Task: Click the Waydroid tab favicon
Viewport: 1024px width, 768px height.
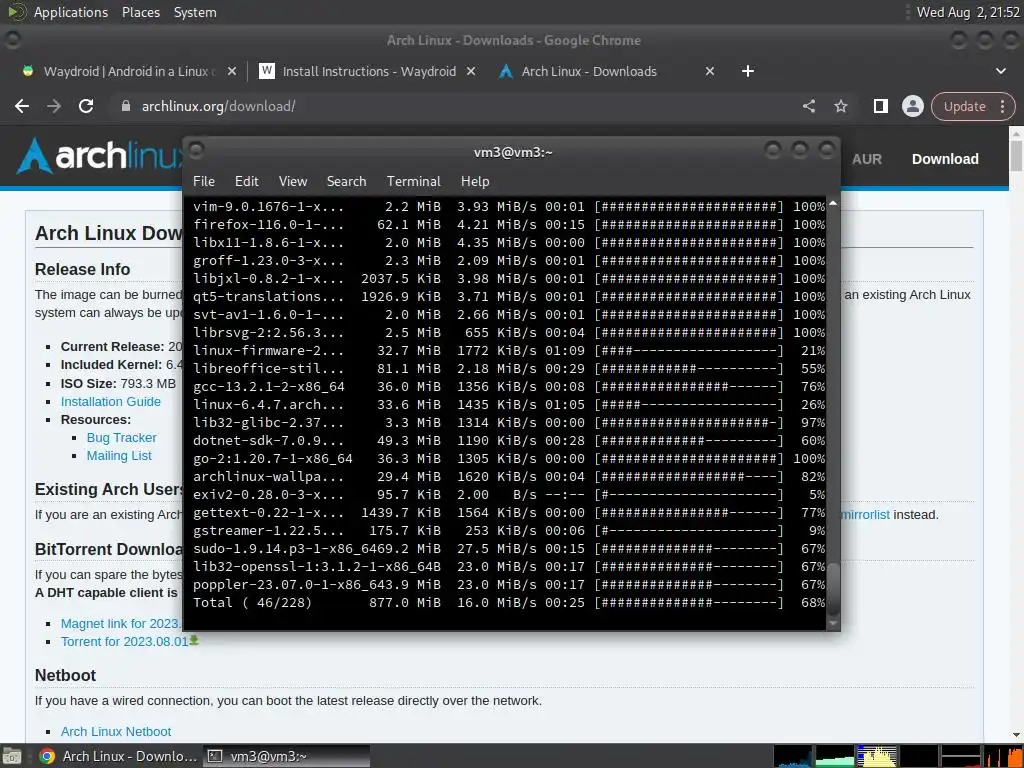Action: (27, 71)
